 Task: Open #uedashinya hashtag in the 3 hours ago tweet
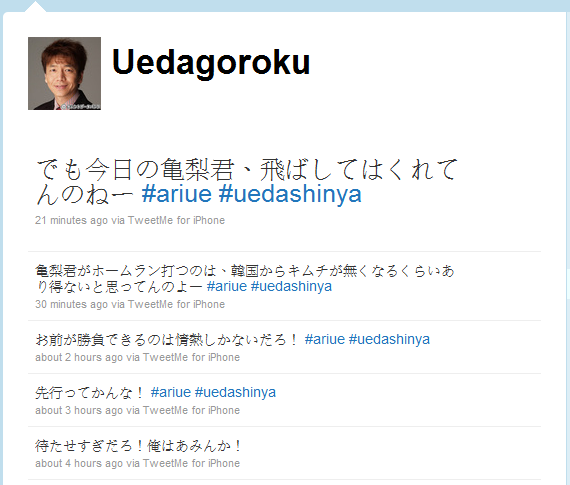click(235, 392)
